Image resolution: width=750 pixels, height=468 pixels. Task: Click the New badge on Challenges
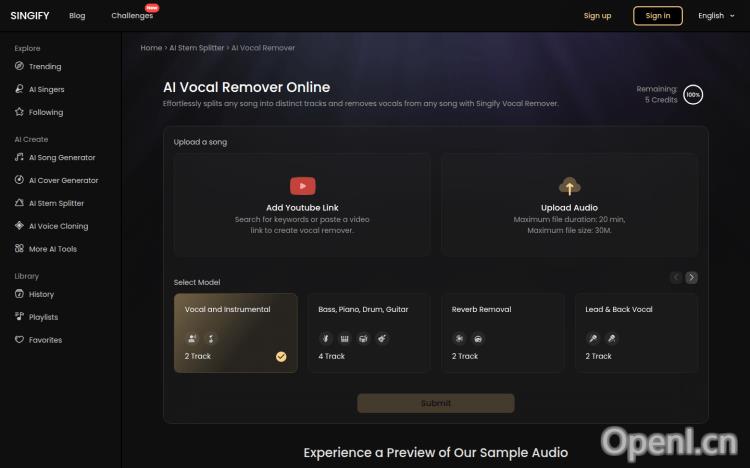[x=152, y=8]
